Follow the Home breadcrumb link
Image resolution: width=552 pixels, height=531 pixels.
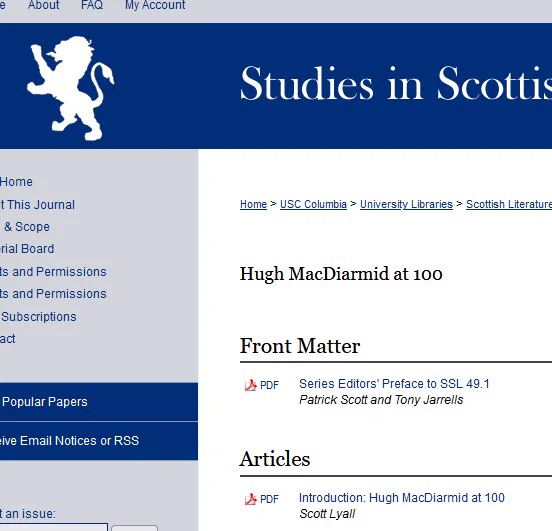(253, 204)
